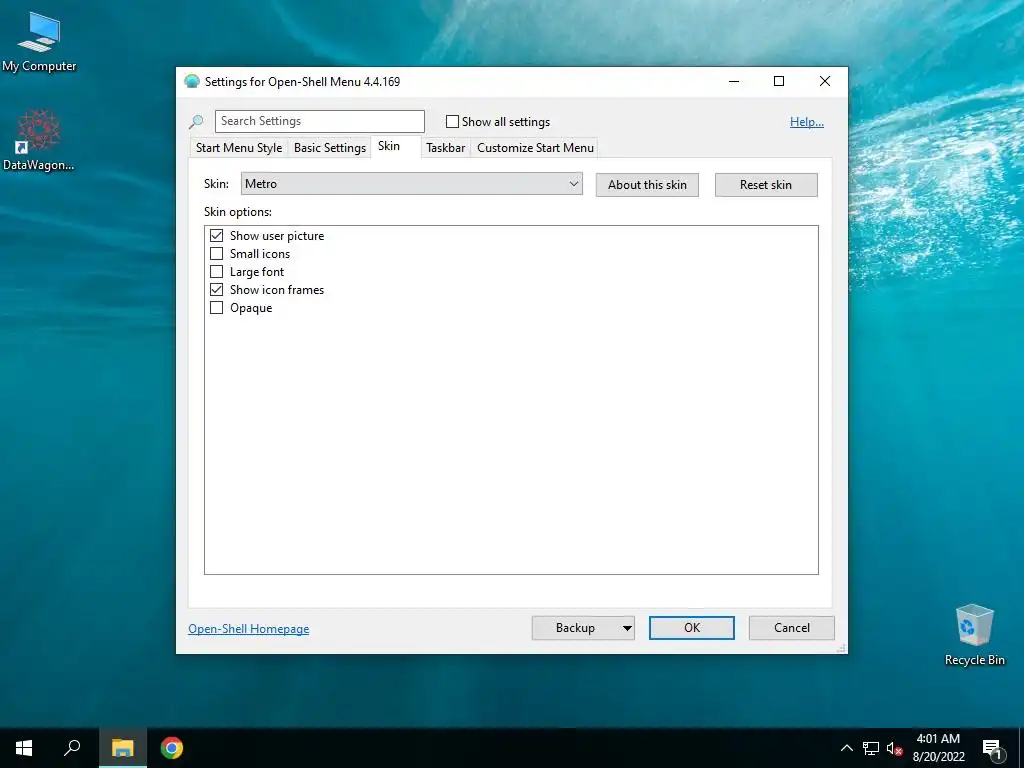This screenshot has width=1024, height=768.
Task: Launch Google Chrome from the taskbar
Action: coord(172,748)
